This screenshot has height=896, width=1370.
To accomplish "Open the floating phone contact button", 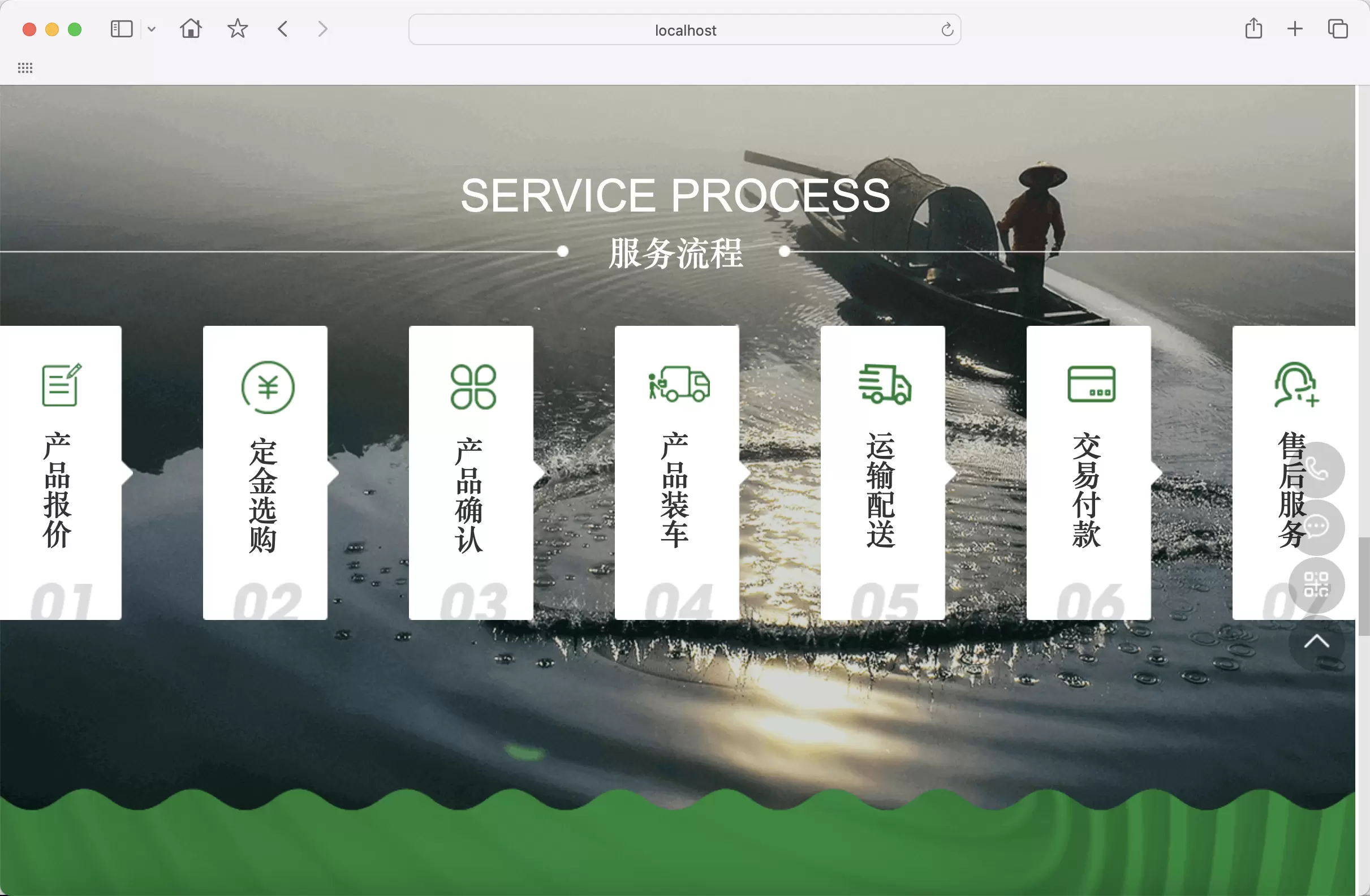I will [1316, 469].
